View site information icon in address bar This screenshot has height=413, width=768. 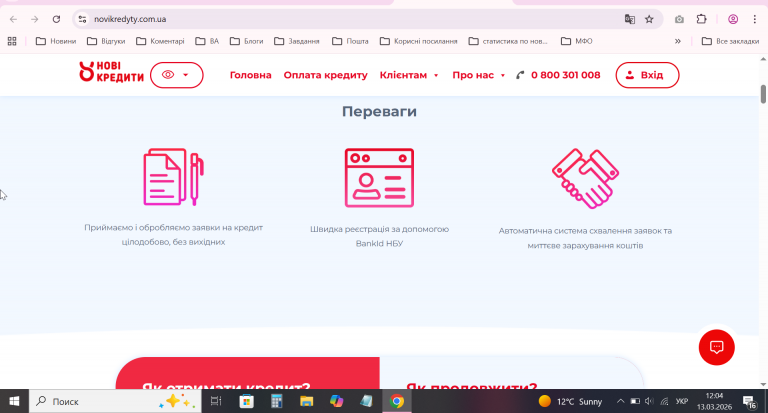(82, 19)
